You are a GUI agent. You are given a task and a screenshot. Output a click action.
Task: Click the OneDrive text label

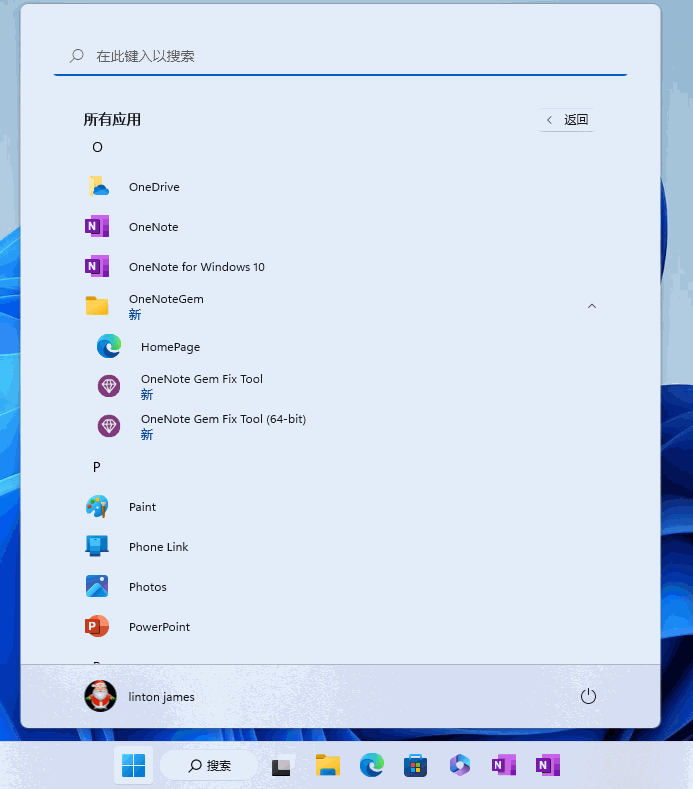[x=154, y=187]
